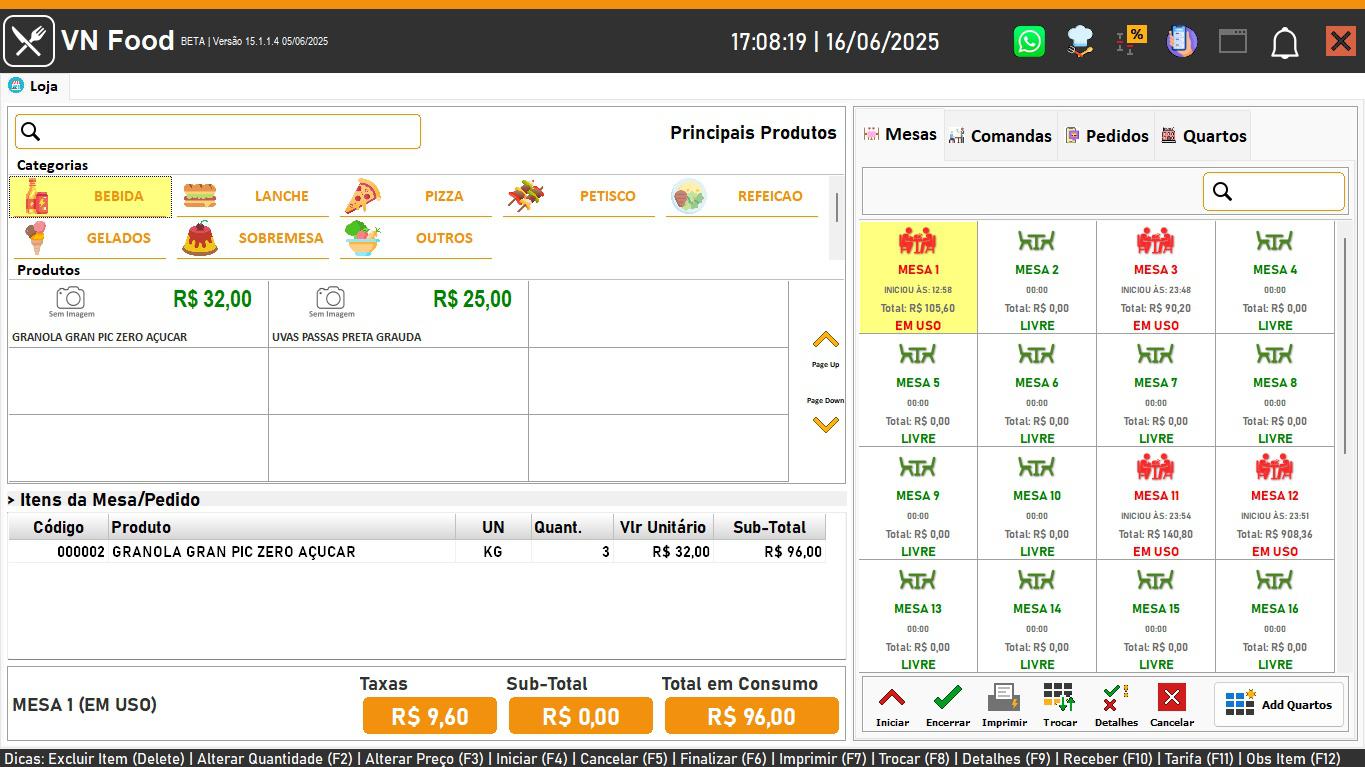The height and width of the screenshot is (767, 1365).
Task: Switch to the Quartos tab
Action: click(x=1203, y=134)
